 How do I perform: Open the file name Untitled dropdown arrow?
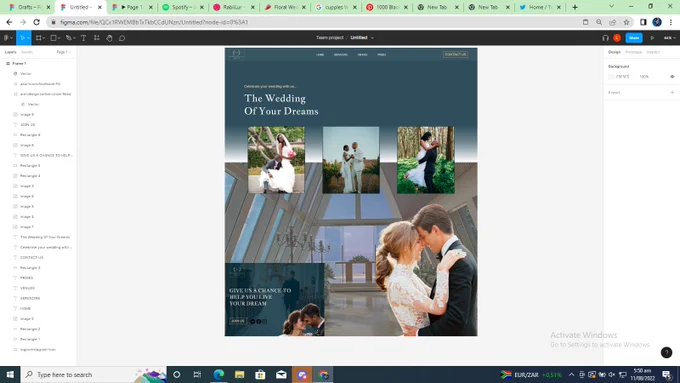point(372,38)
